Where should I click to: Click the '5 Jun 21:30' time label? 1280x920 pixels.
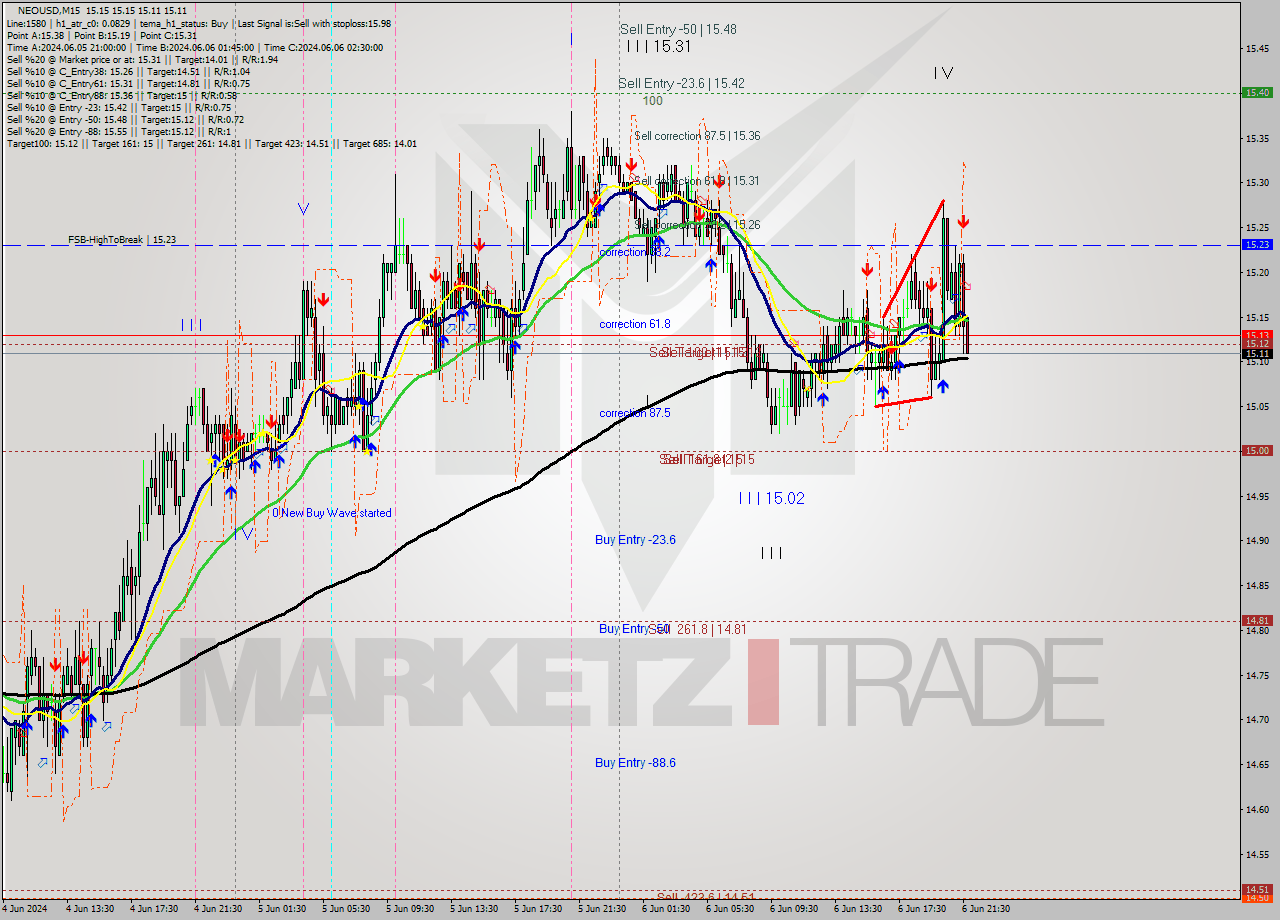tap(601, 909)
